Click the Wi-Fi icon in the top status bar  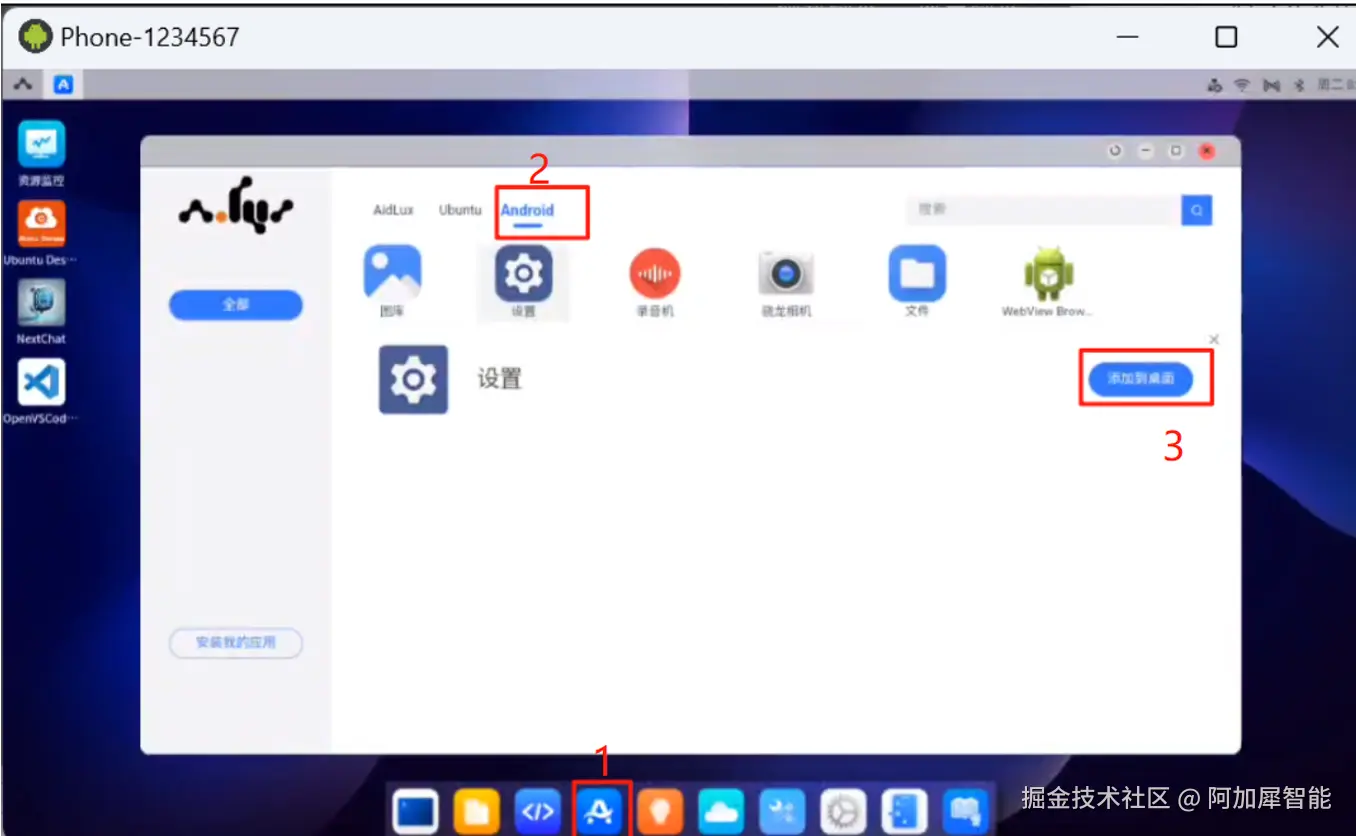[1242, 86]
